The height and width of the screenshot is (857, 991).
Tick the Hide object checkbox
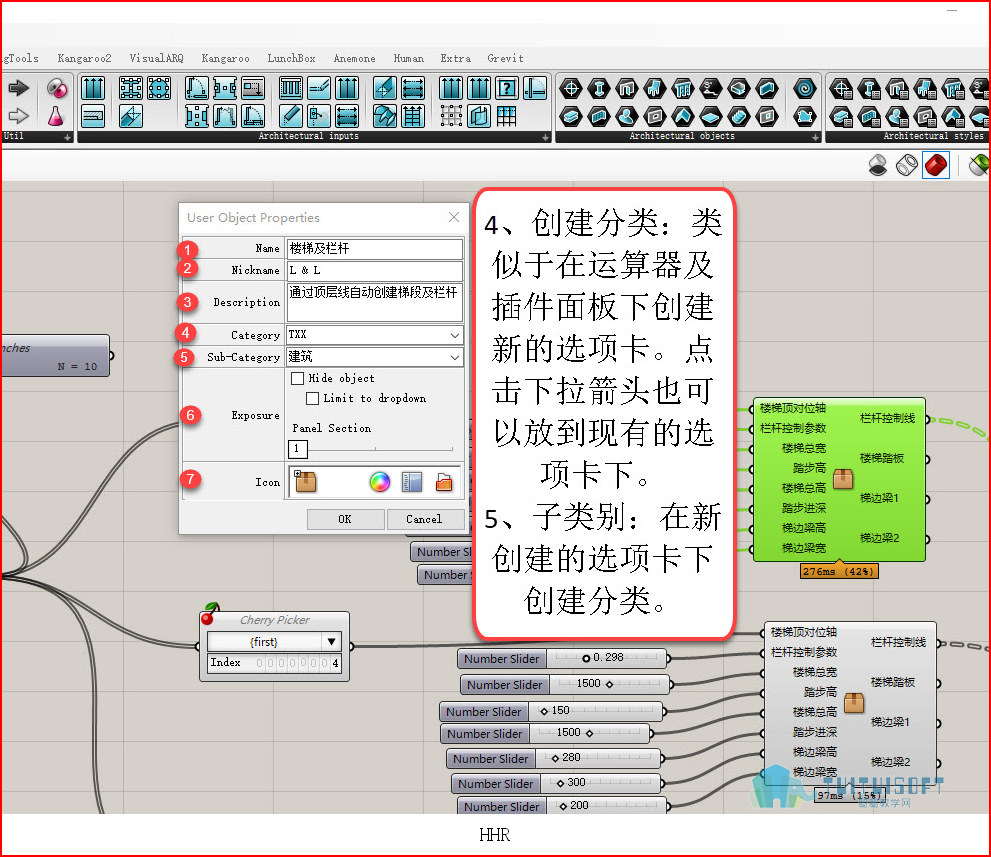[x=298, y=379]
